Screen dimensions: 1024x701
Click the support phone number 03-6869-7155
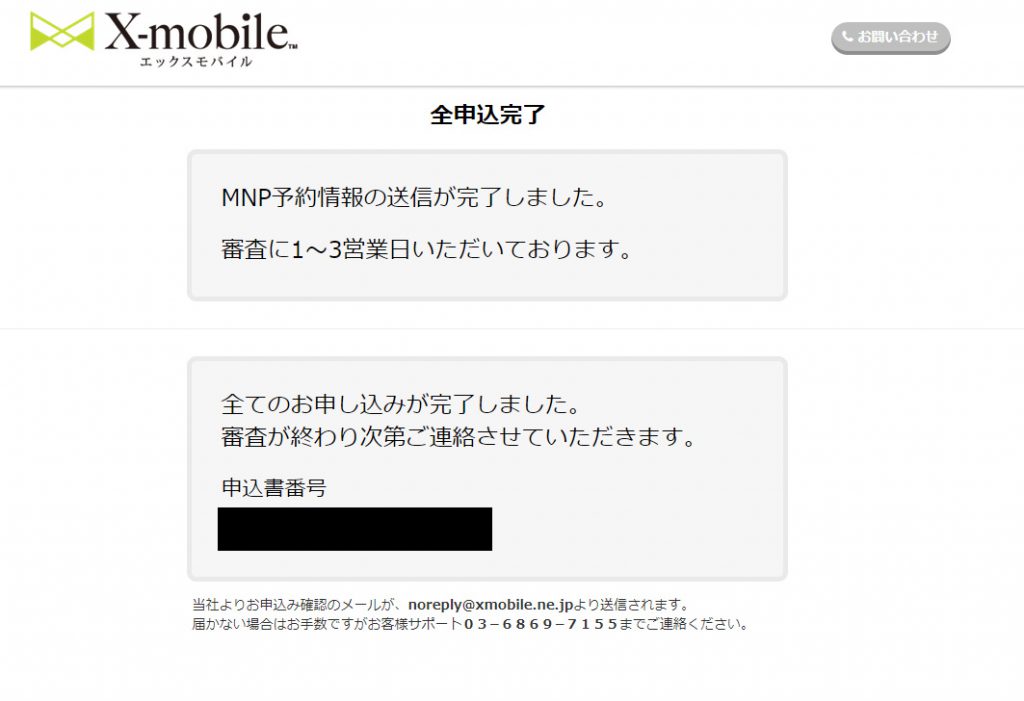coord(541,624)
